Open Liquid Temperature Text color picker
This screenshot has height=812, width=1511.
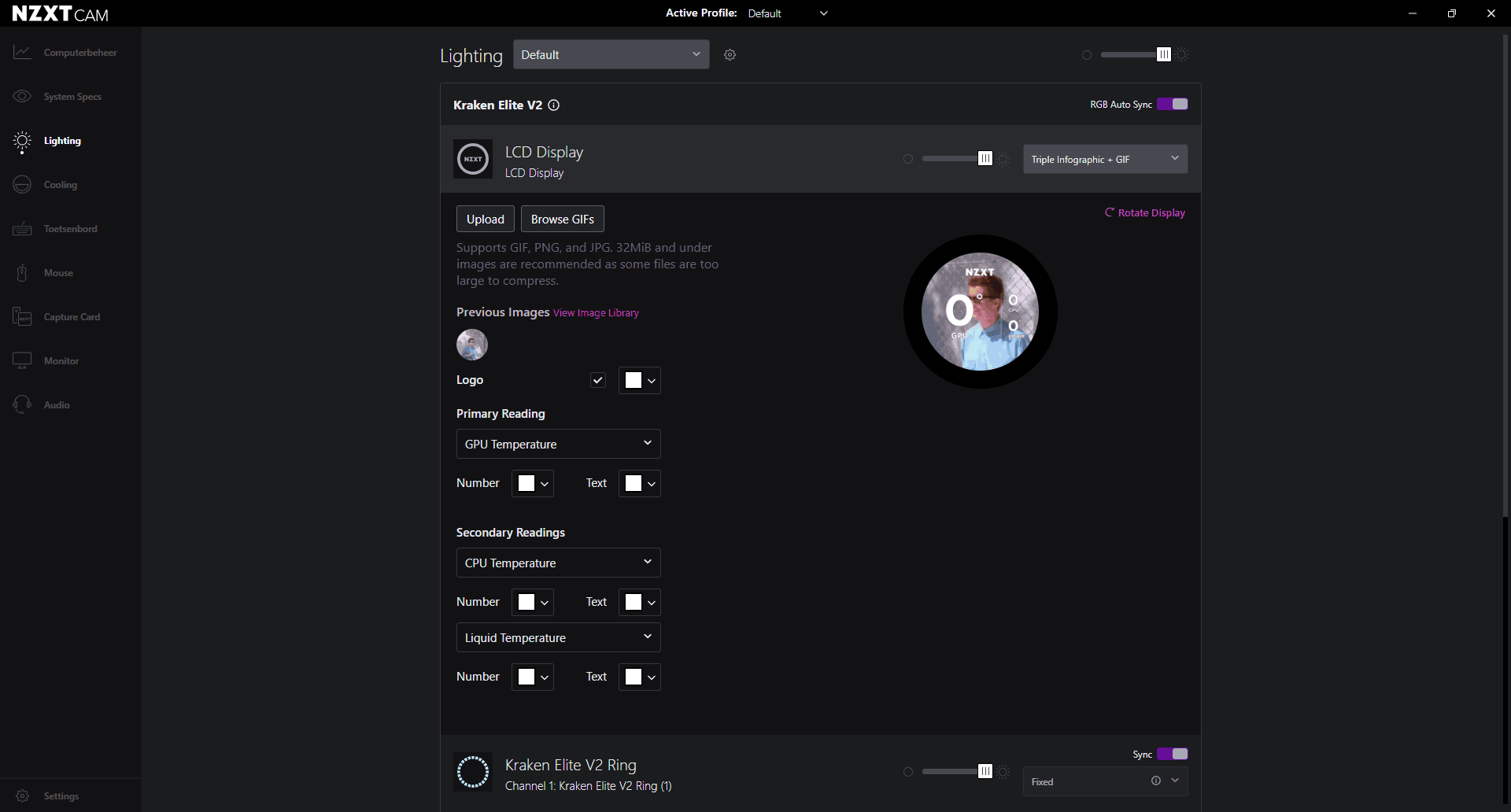(x=640, y=677)
